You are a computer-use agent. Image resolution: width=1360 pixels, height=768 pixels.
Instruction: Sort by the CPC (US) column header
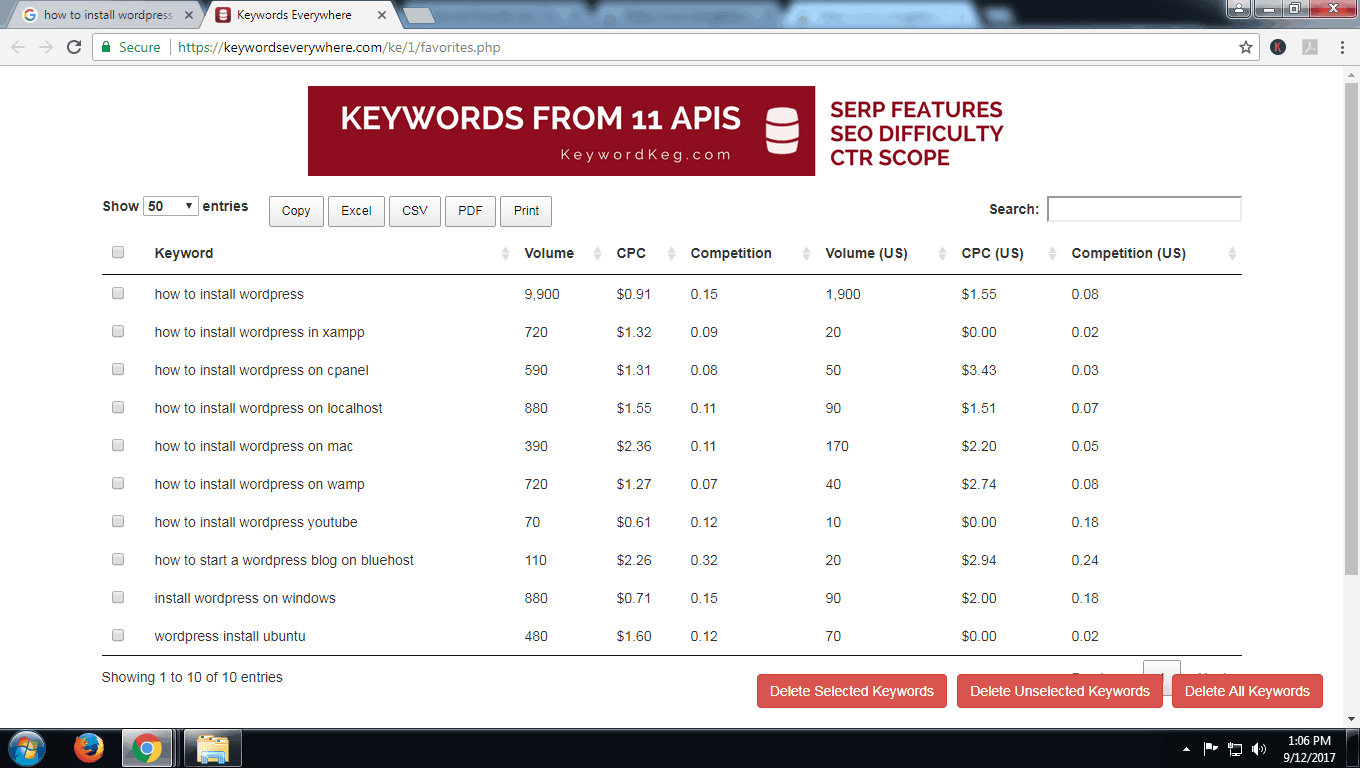coord(1006,253)
